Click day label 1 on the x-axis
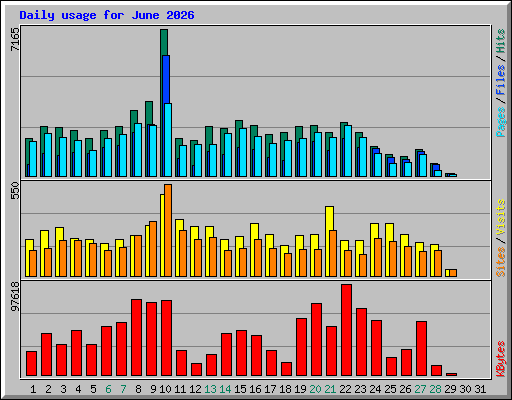This screenshot has height=400, width=512. 33,389
